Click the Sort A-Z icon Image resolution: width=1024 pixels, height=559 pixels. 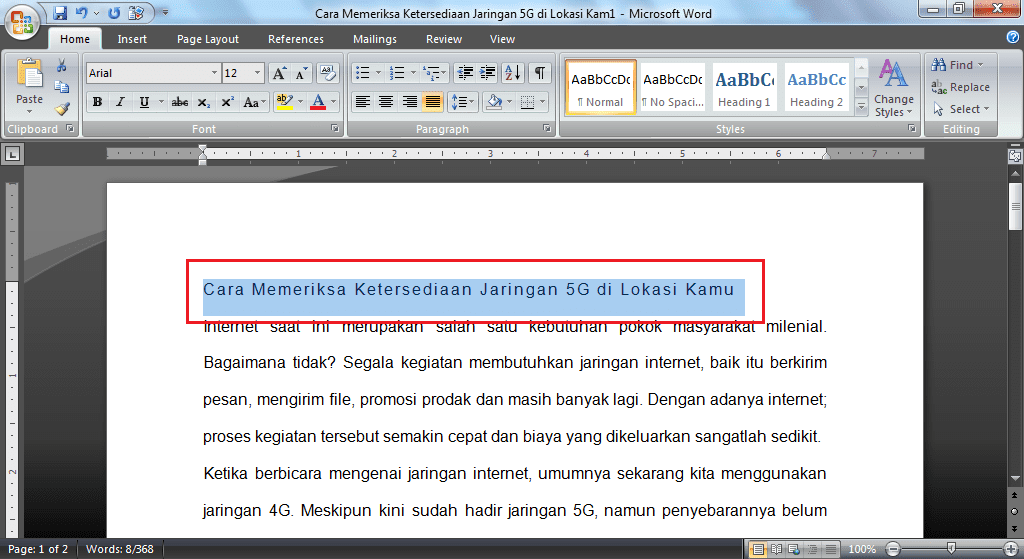pos(513,73)
